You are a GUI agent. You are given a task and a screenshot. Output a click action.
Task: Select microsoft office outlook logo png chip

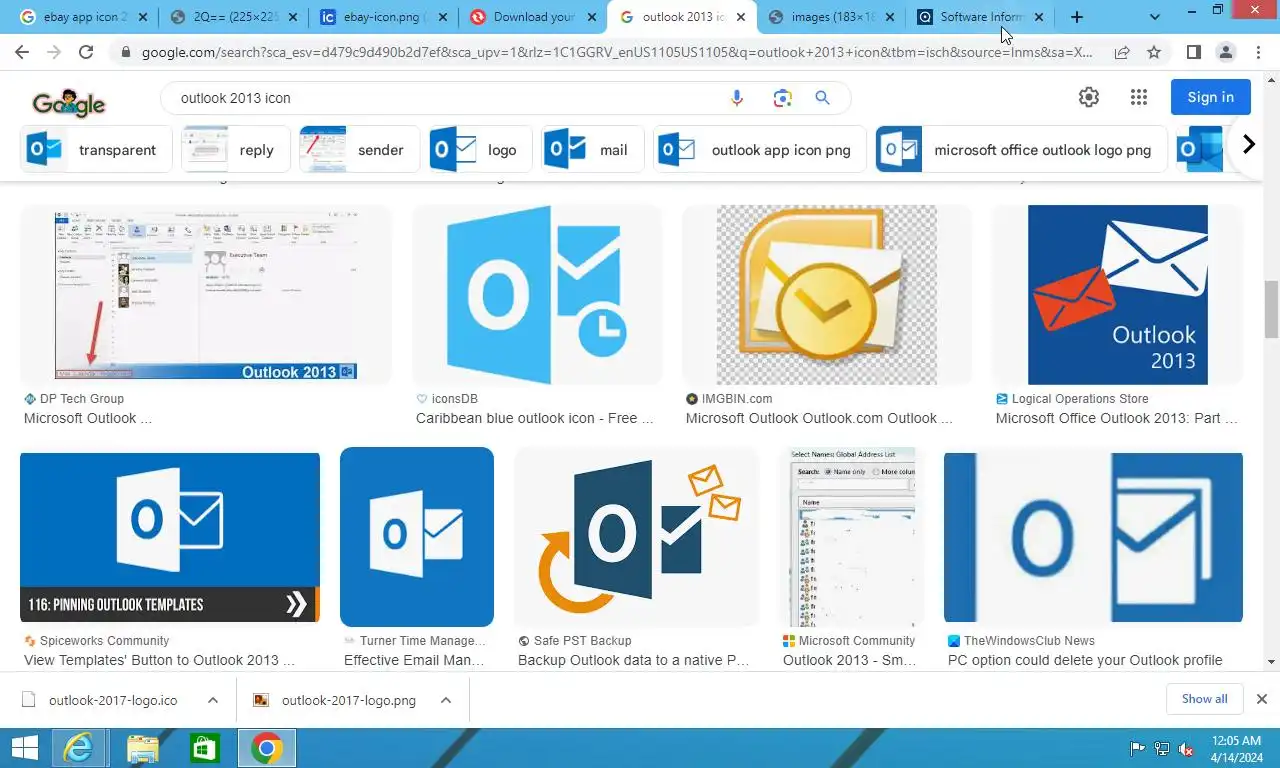pyautogui.click(x=1021, y=150)
